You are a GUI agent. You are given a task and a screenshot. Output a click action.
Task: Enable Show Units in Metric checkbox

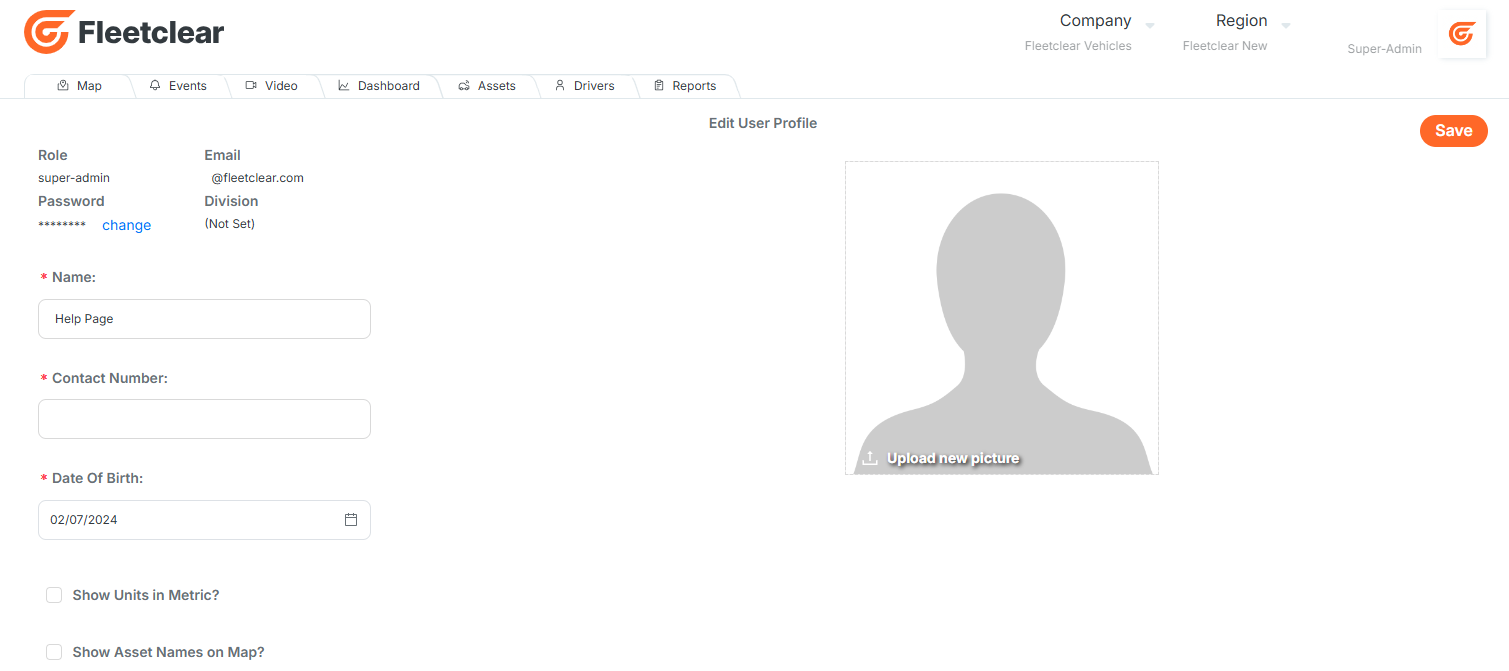pos(54,595)
